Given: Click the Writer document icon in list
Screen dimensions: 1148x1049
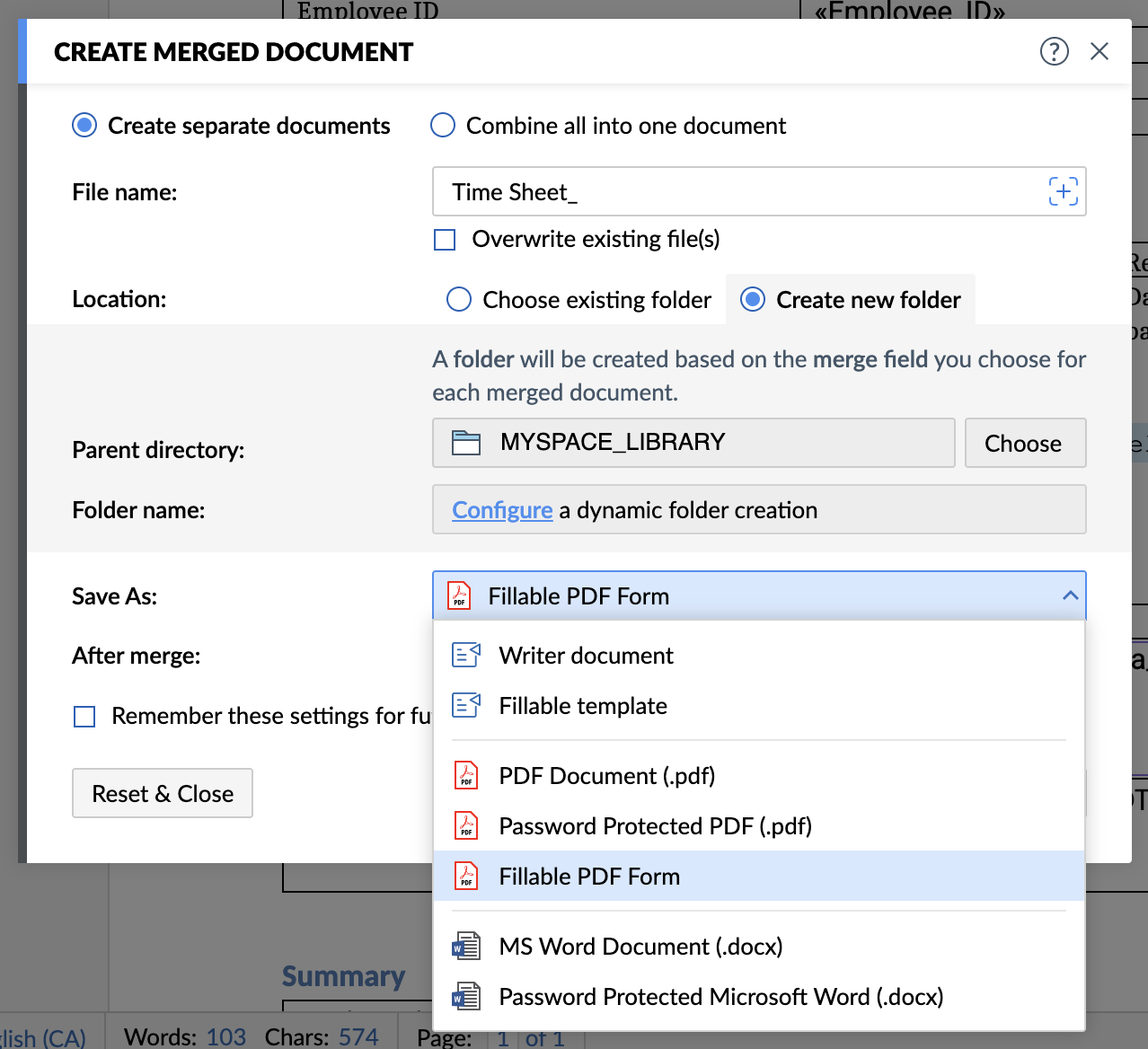Looking at the screenshot, I should coord(466,656).
